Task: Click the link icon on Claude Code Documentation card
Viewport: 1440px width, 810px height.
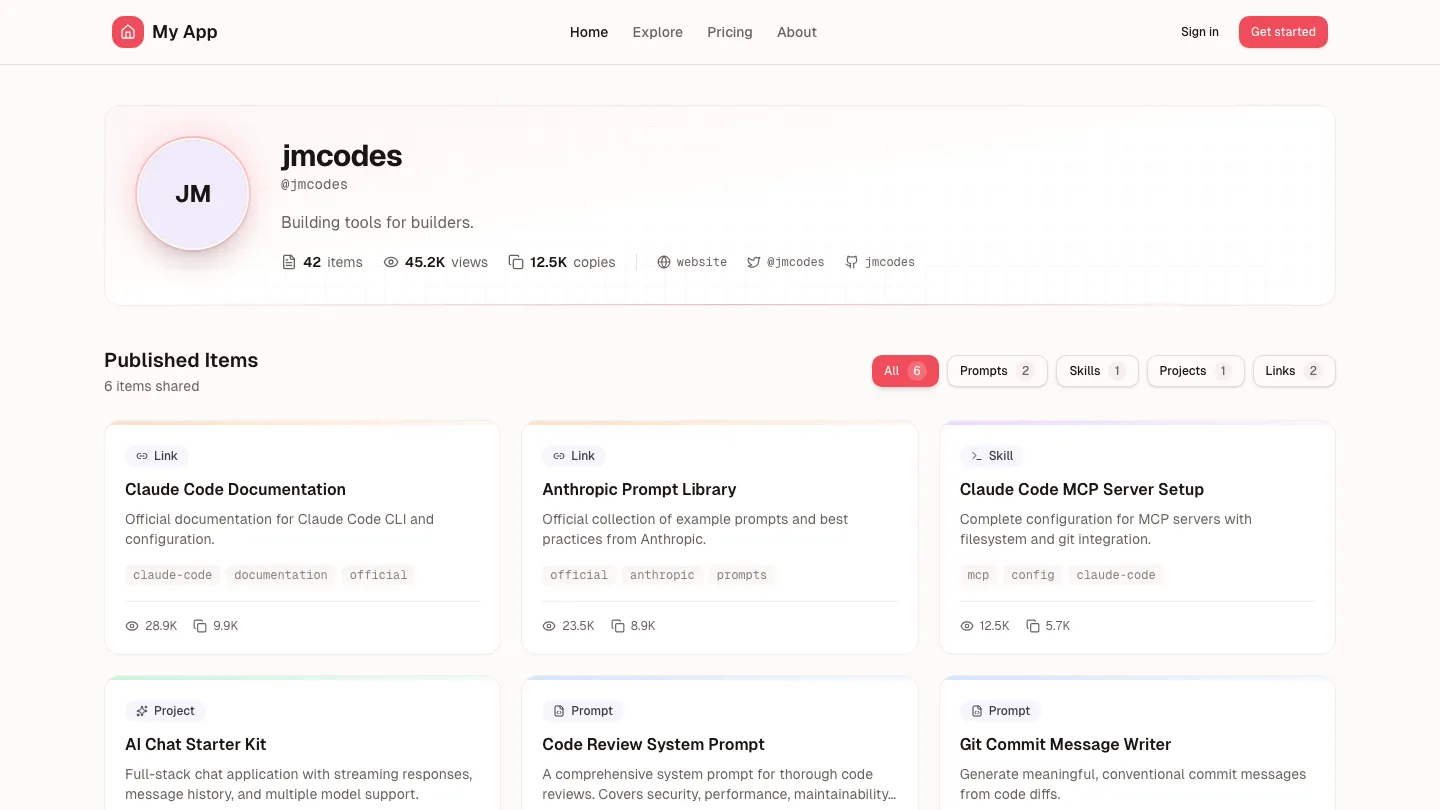Action: pos(142,456)
